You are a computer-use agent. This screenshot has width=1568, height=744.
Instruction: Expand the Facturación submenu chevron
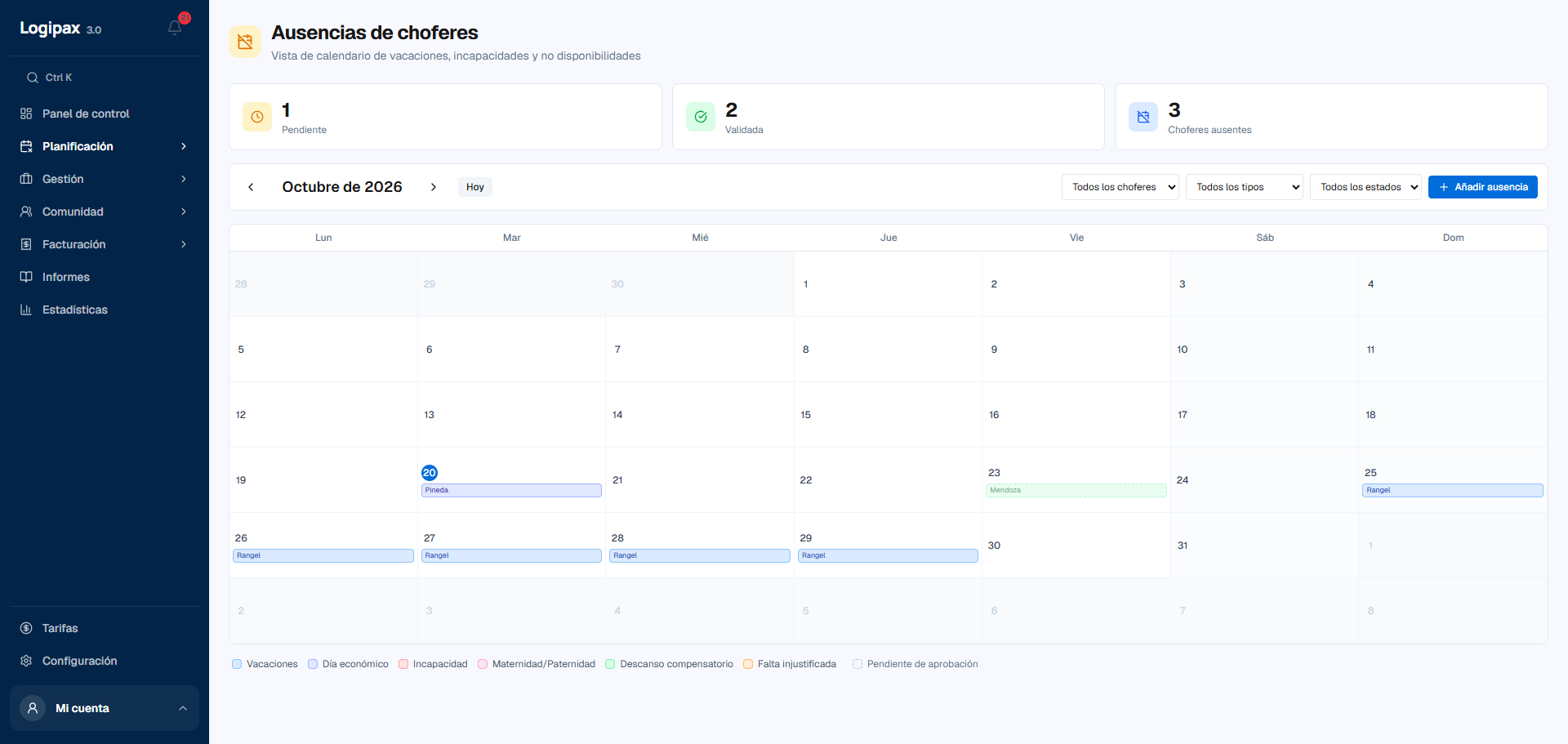[184, 244]
